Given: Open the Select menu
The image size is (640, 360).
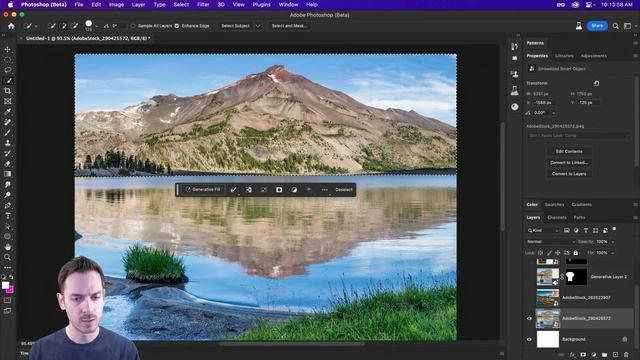Looking at the screenshot, I should point(181,4).
